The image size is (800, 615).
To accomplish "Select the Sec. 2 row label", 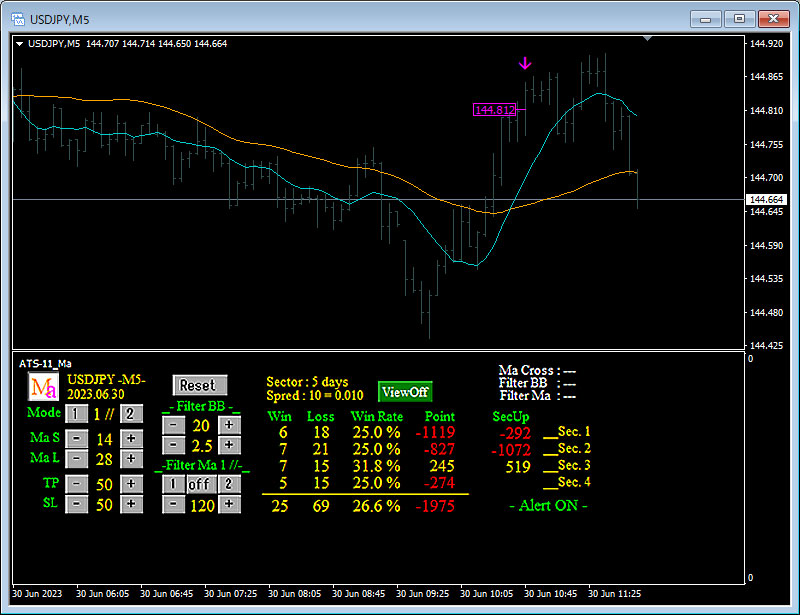I will tap(574, 449).
